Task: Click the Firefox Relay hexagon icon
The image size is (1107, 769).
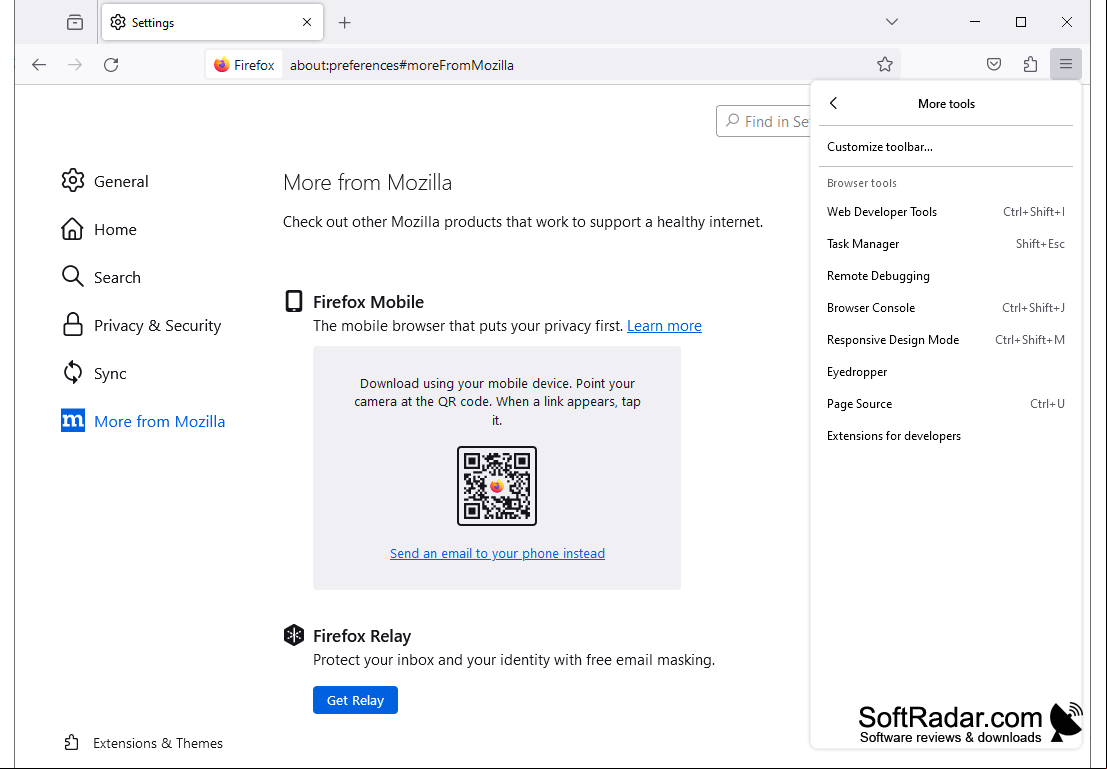Action: pos(294,635)
